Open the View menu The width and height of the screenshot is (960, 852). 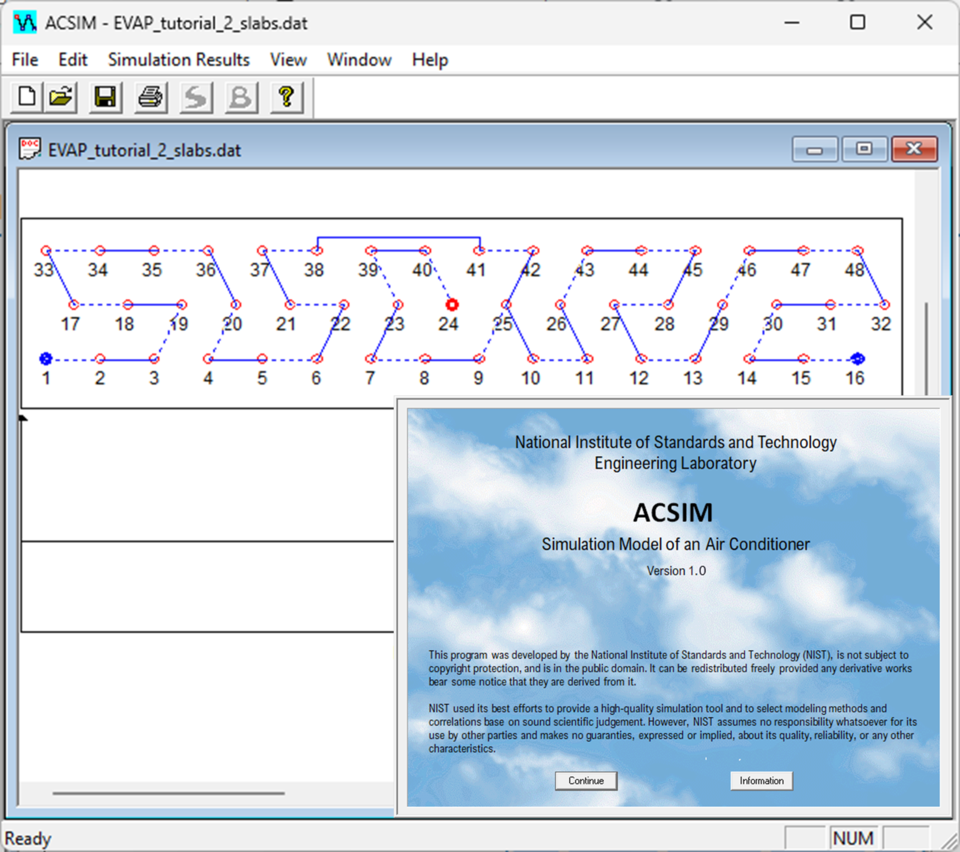(288, 60)
